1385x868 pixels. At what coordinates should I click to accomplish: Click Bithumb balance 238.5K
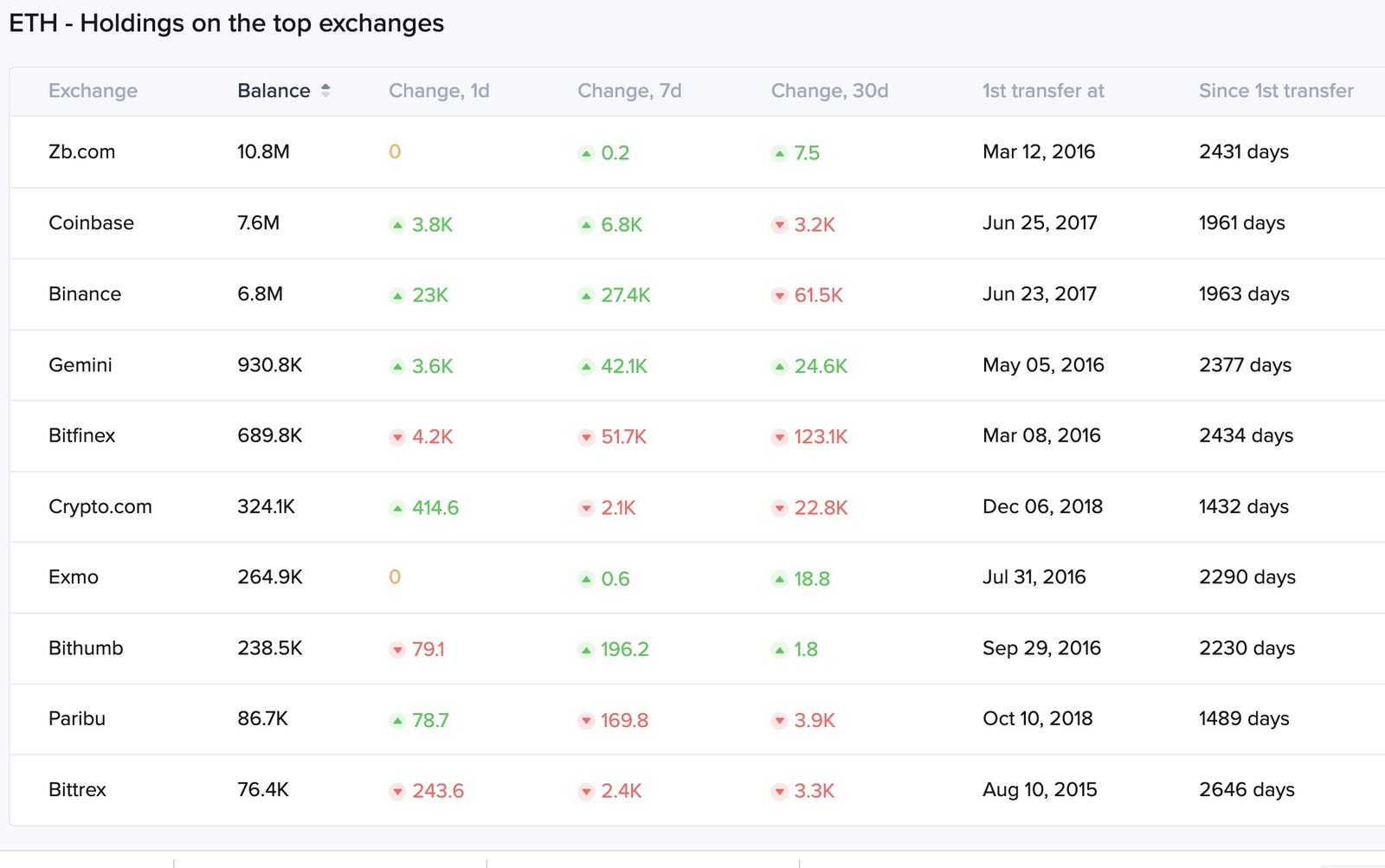pos(270,648)
